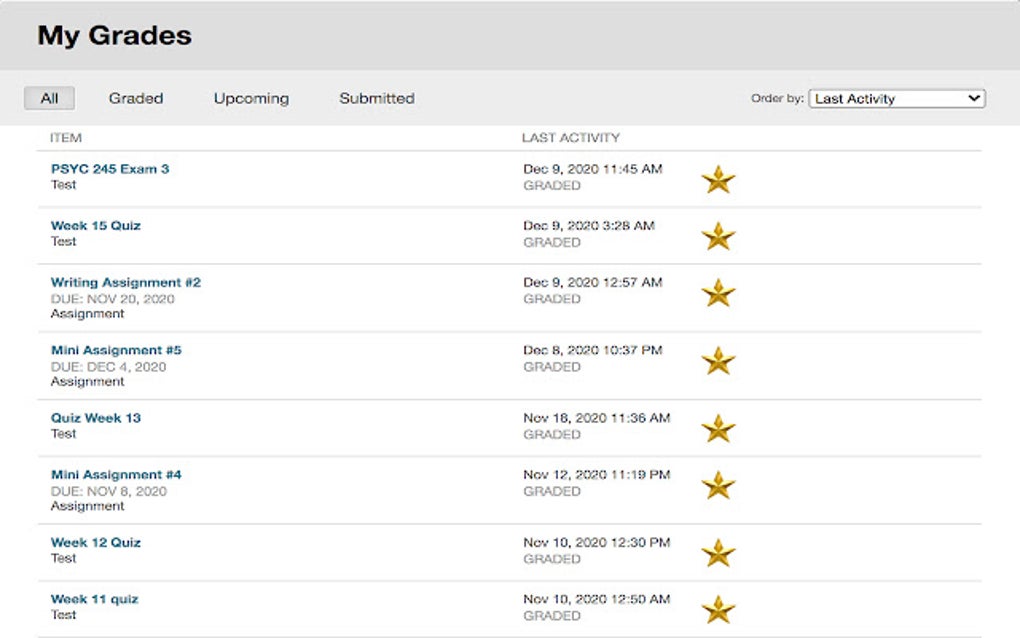Open the Mini Assignment #5 link
This screenshot has height=638, width=1020.
(x=116, y=351)
